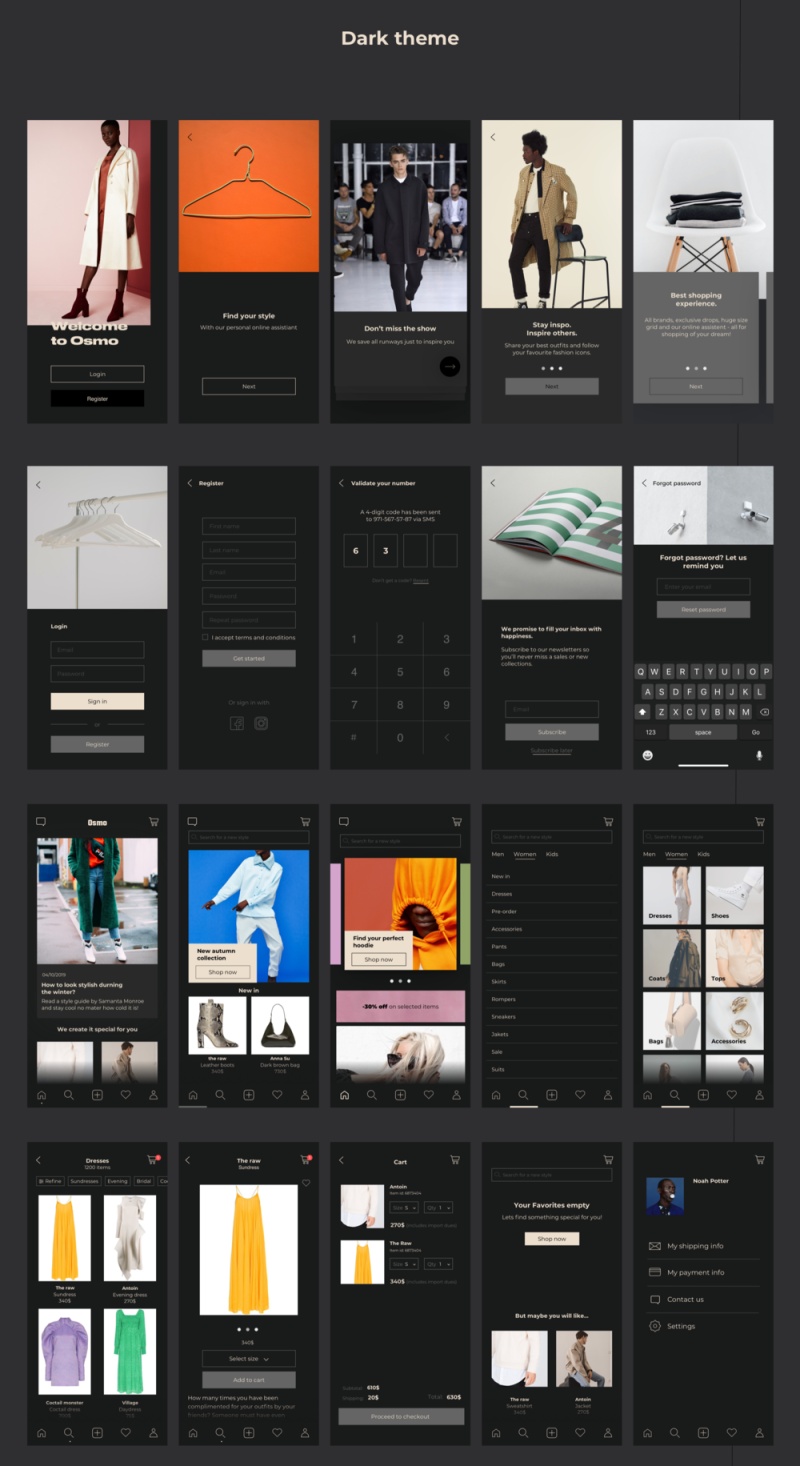Image resolution: width=800 pixels, height=1466 pixels.
Task: Check the accept terms and conditions box
Action: (x=205, y=637)
